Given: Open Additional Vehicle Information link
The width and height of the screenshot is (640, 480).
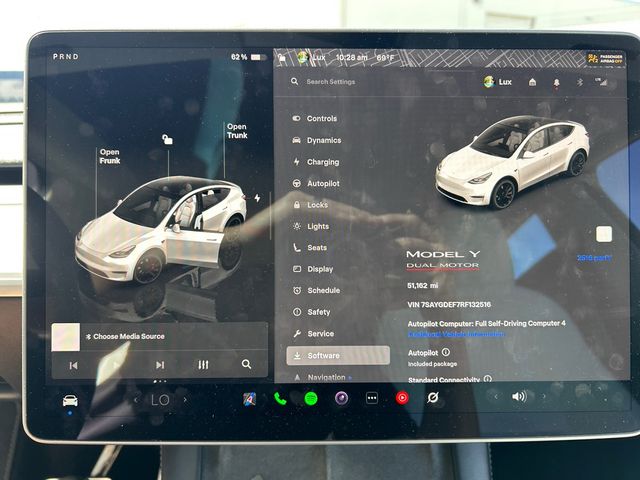Looking at the screenshot, I should click(456, 334).
